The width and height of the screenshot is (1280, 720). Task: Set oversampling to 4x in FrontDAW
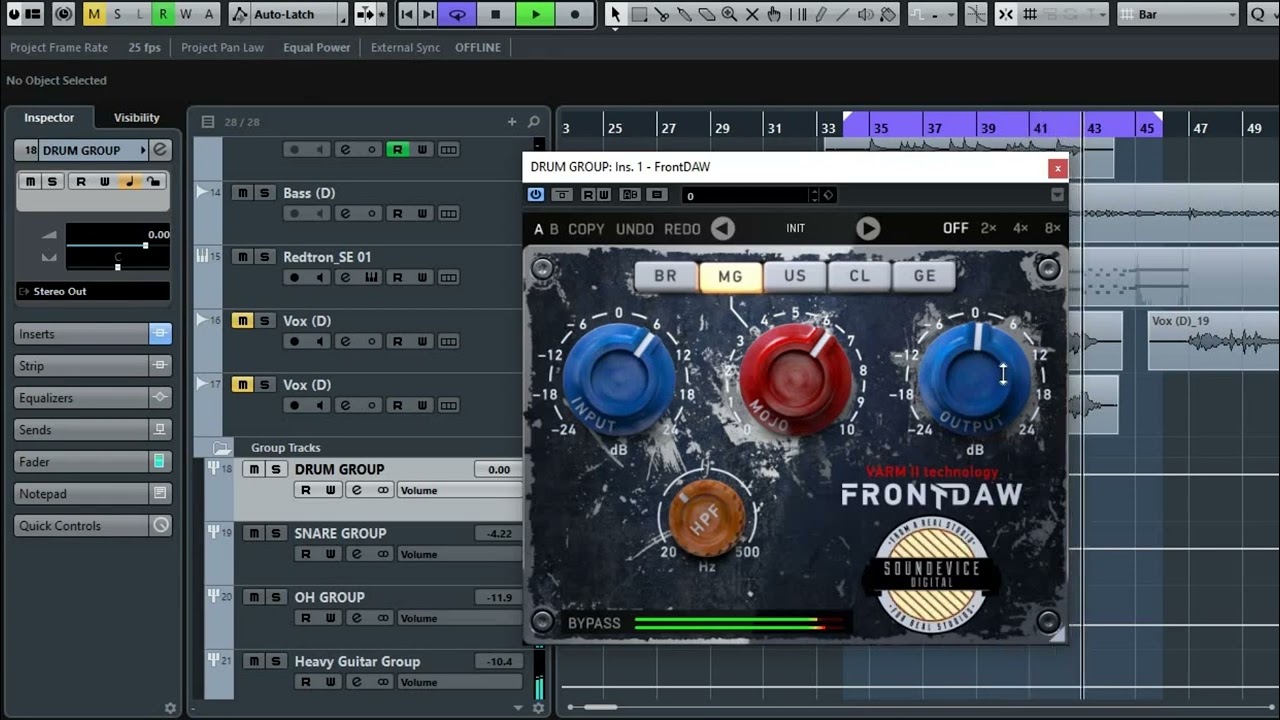(1020, 228)
